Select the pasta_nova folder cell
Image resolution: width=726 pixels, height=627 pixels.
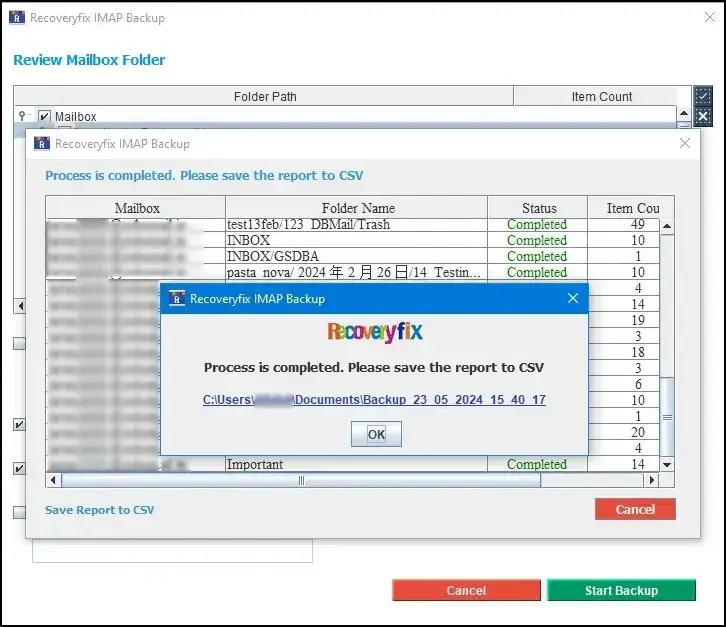tap(356, 272)
